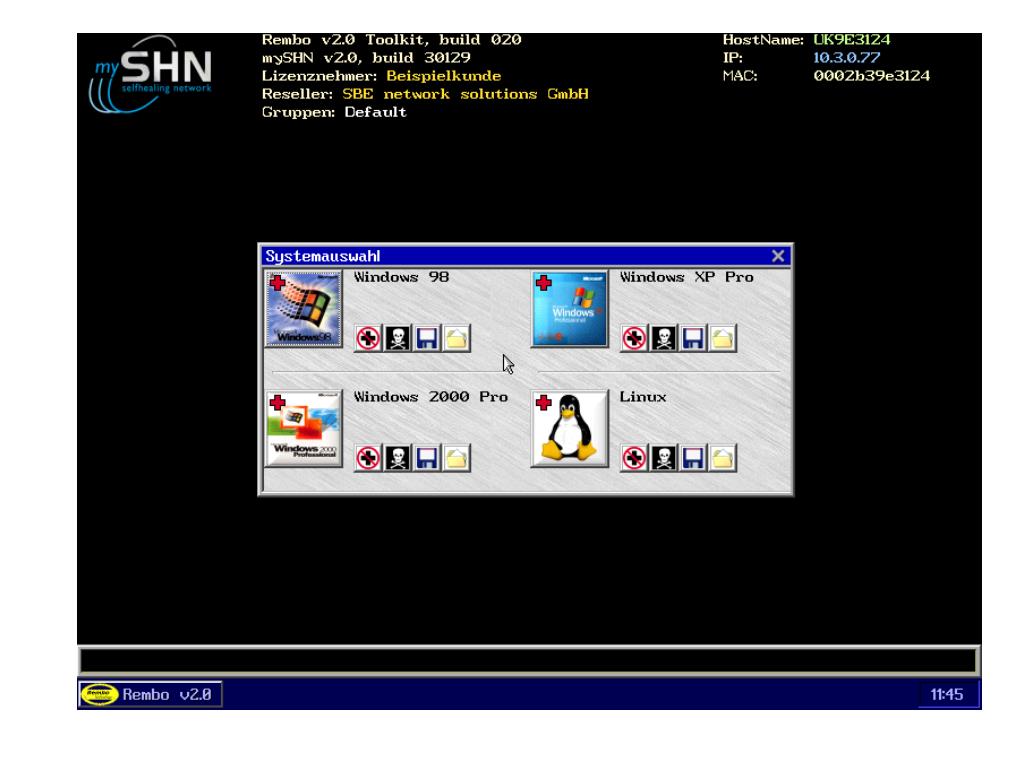Click the crossed-out red cross icon for Linux

634,458
